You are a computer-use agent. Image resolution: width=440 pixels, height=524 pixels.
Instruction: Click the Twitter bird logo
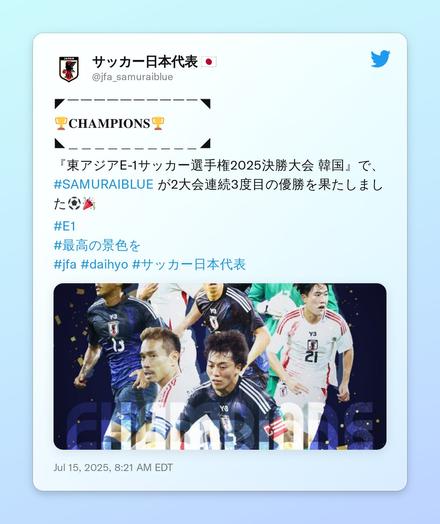point(380,59)
